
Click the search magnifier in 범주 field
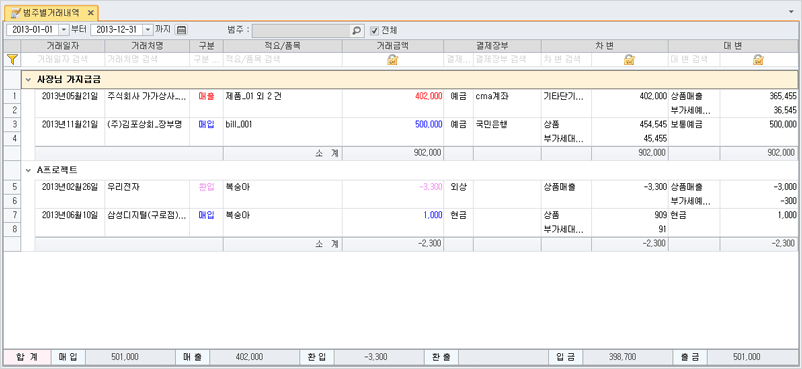pos(357,30)
